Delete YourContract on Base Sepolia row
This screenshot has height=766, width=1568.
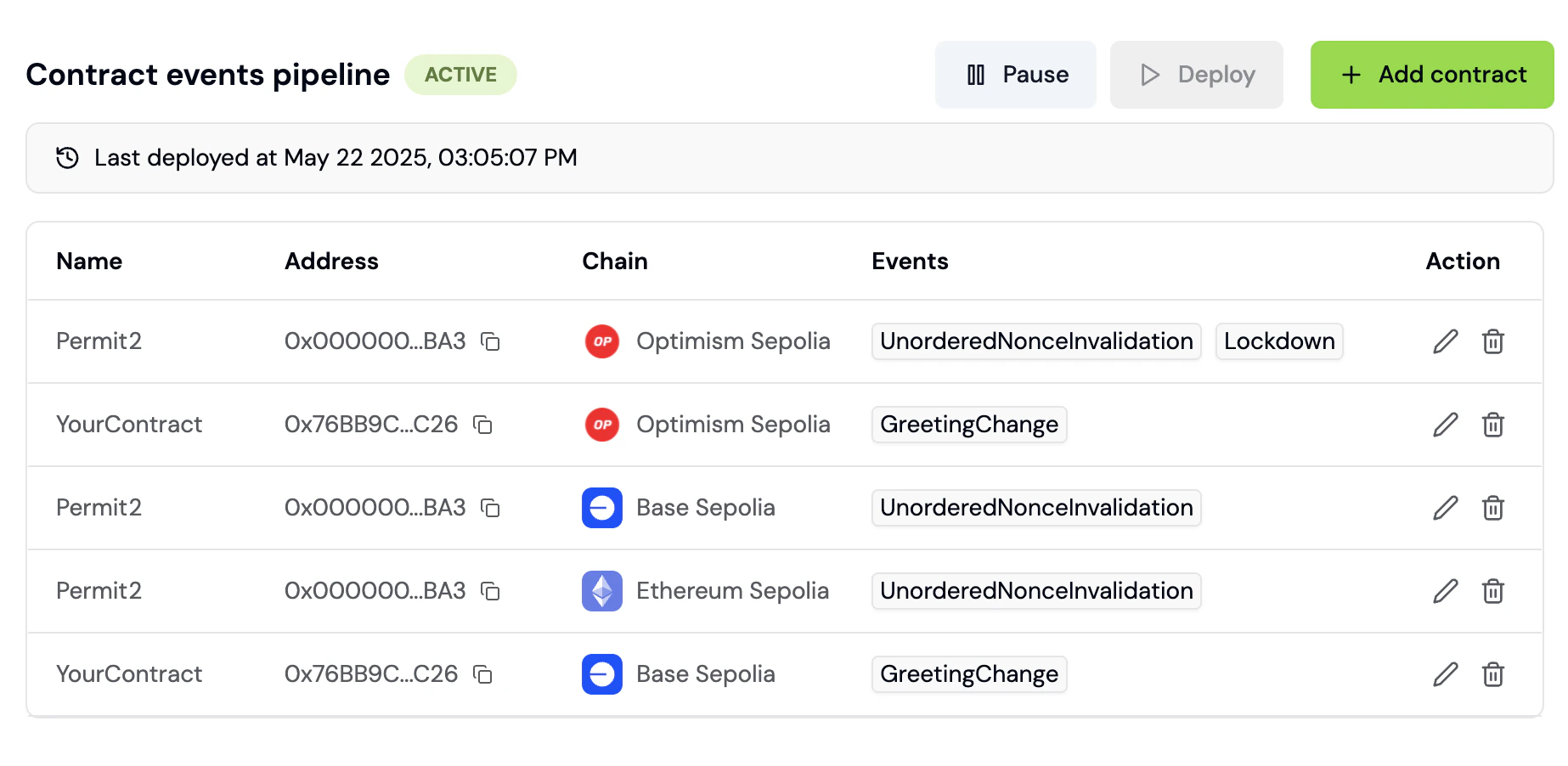coord(1492,674)
